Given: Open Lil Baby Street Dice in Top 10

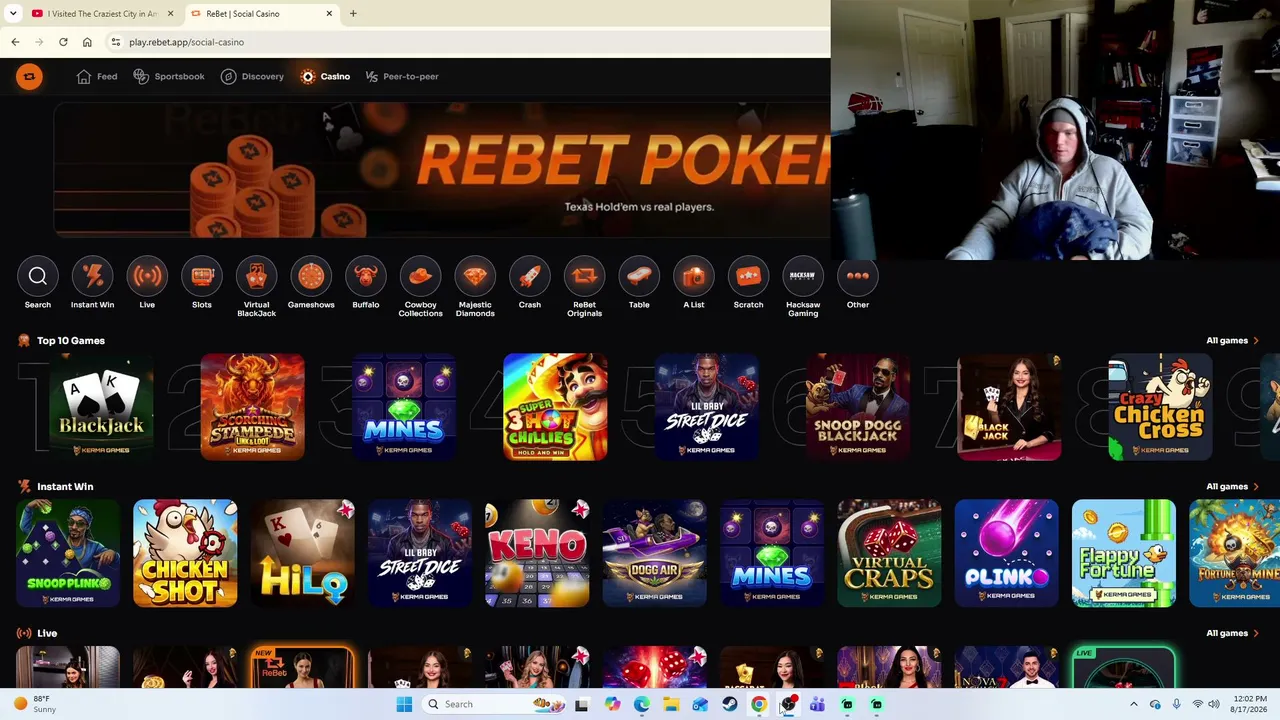Looking at the screenshot, I should pyautogui.click(x=707, y=407).
